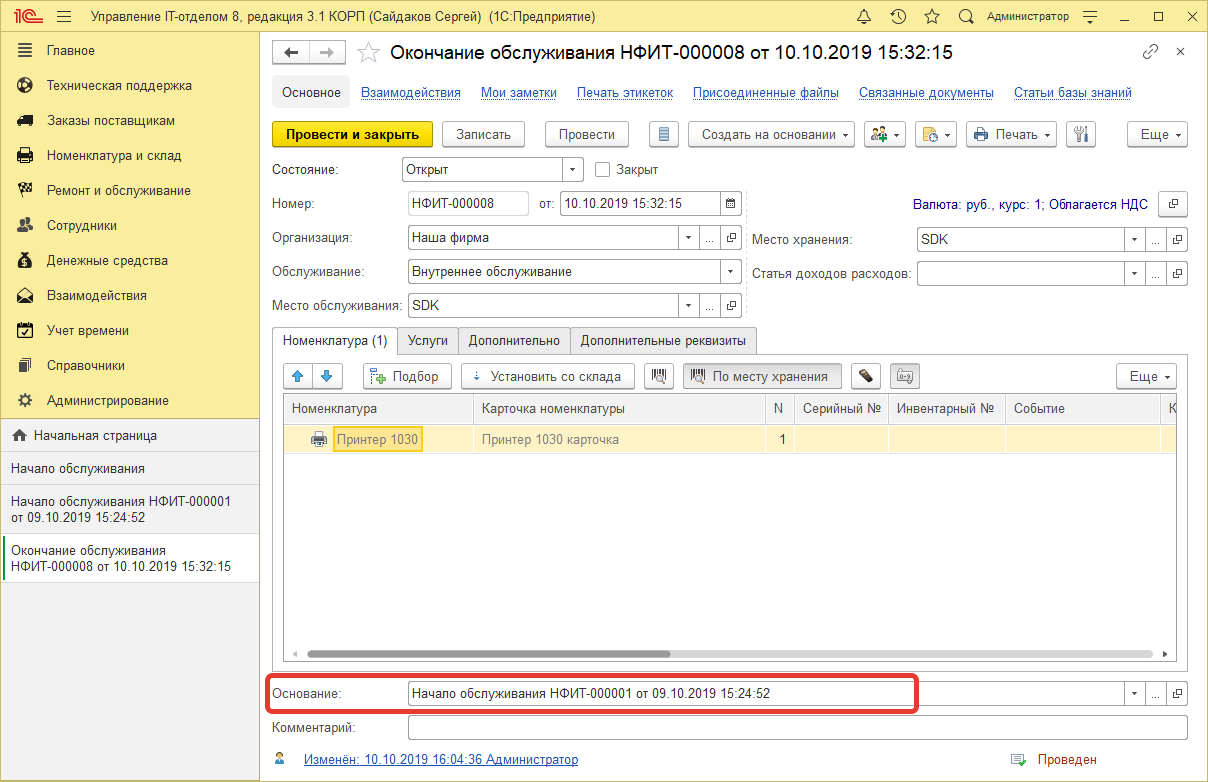
Task: Move row up with blue arrow icon
Action: point(297,376)
